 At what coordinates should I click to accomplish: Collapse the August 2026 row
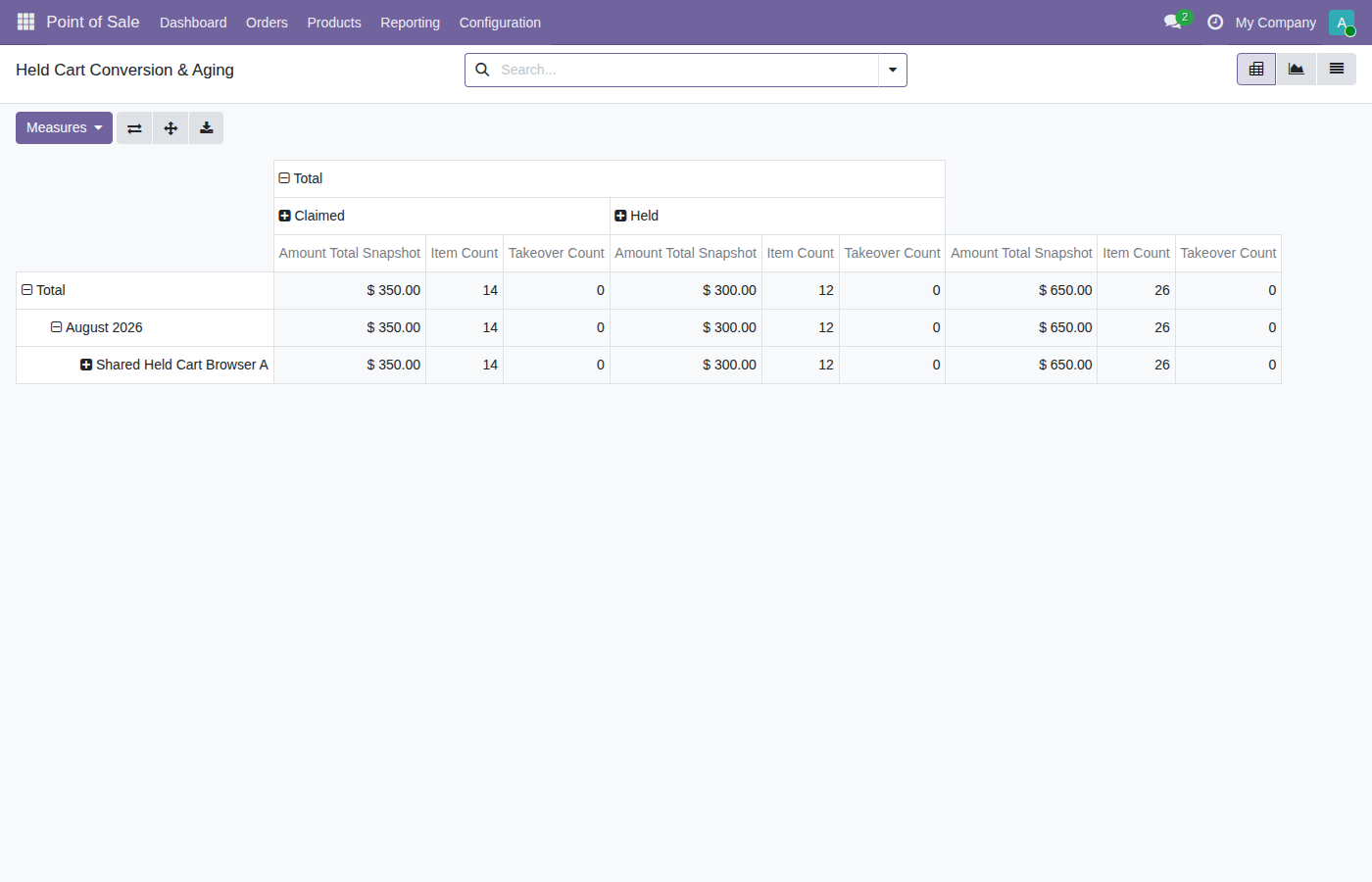coord(96,327)
